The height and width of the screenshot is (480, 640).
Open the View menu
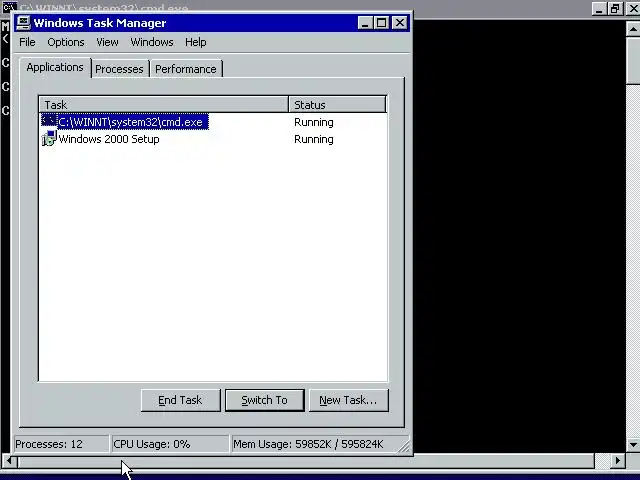click(x=107, y=42)
